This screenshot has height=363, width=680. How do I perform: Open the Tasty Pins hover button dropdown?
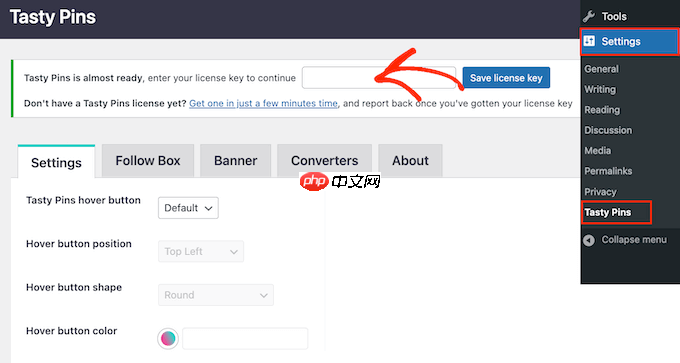click(x=188, y=208)
